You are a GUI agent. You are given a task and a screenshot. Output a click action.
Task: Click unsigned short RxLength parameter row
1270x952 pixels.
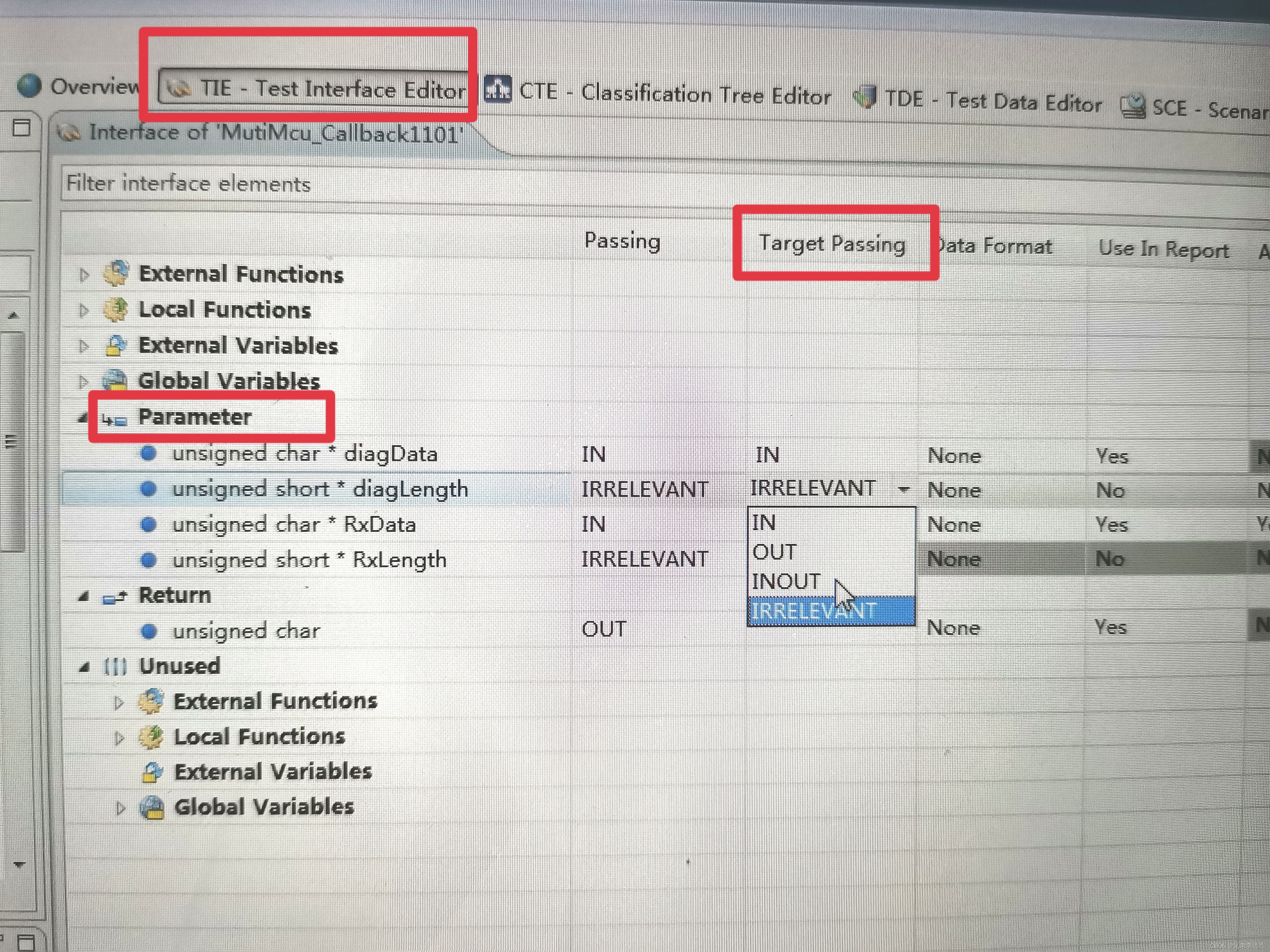point(300,557)
